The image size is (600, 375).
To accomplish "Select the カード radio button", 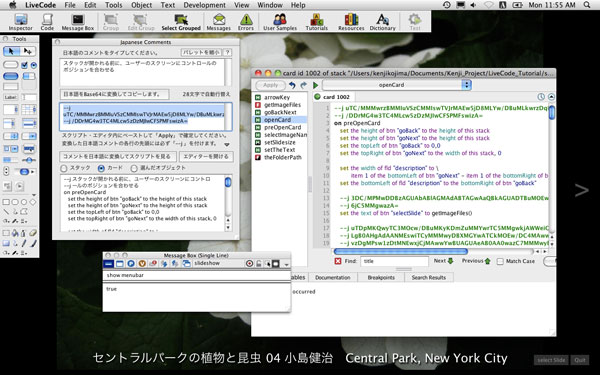I will coord(101,168).
